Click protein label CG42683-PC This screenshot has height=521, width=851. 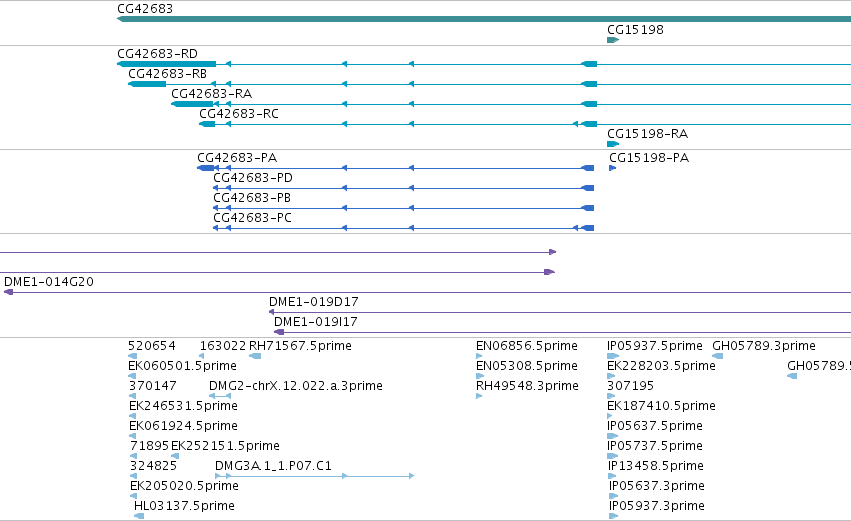[252, 218]
